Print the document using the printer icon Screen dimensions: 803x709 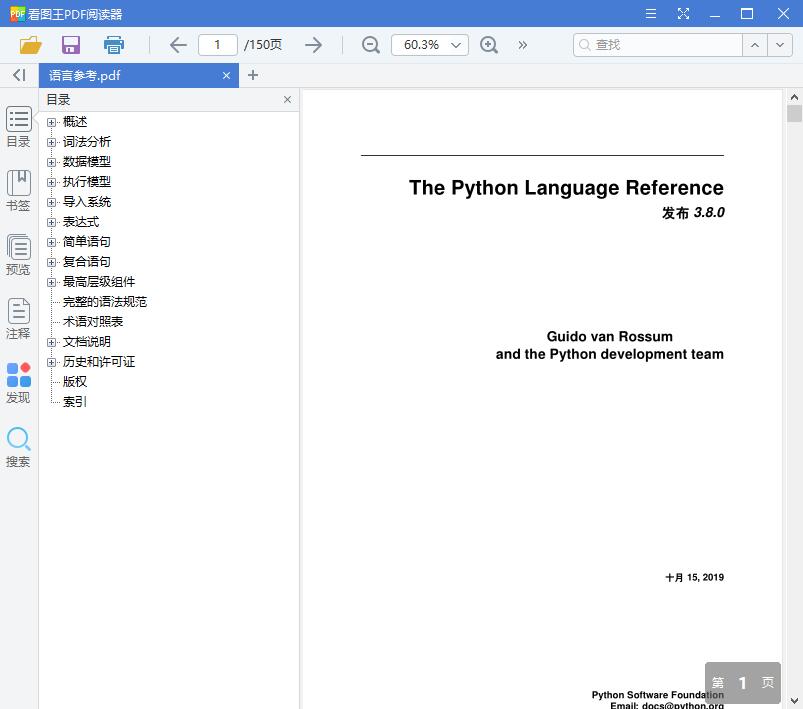tap(113, 44)
